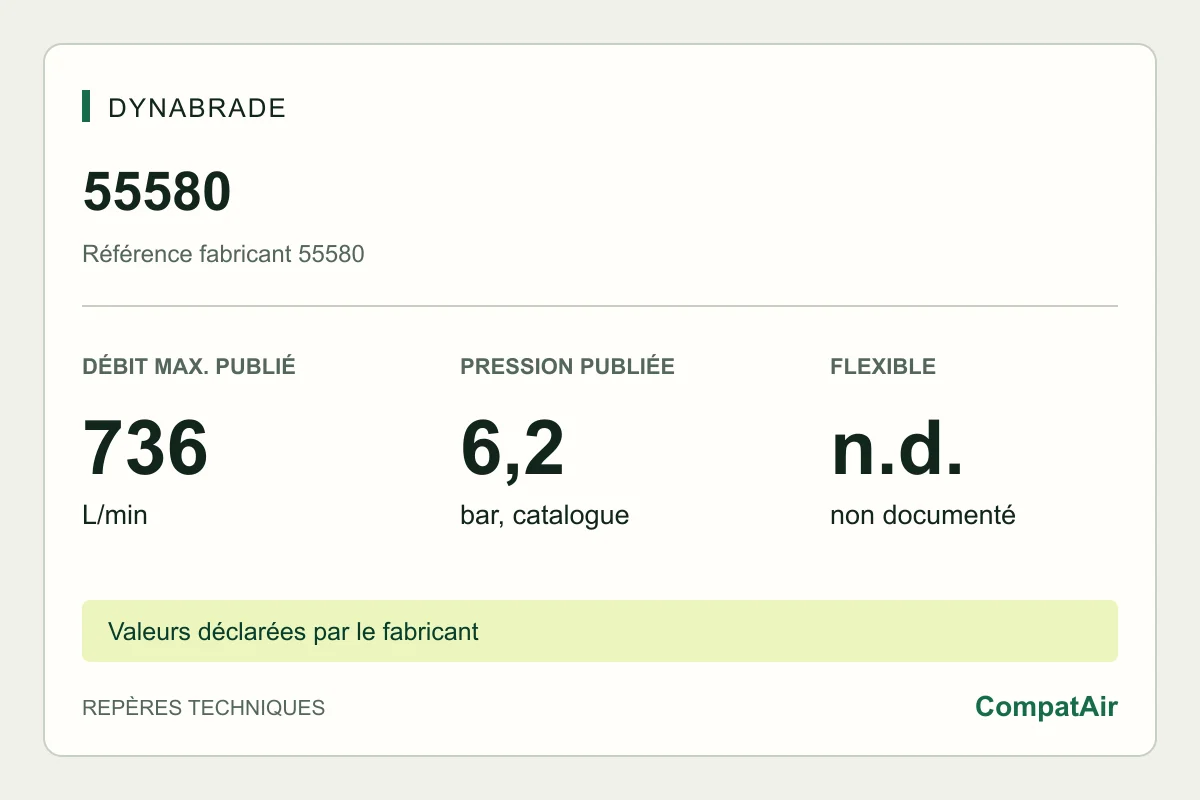Select the 736 flow value
The image size is (1200, 800).
145,448
